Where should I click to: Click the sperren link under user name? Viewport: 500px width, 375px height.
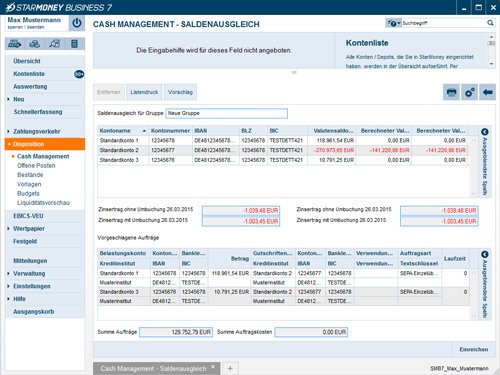[x=15, y=27]
